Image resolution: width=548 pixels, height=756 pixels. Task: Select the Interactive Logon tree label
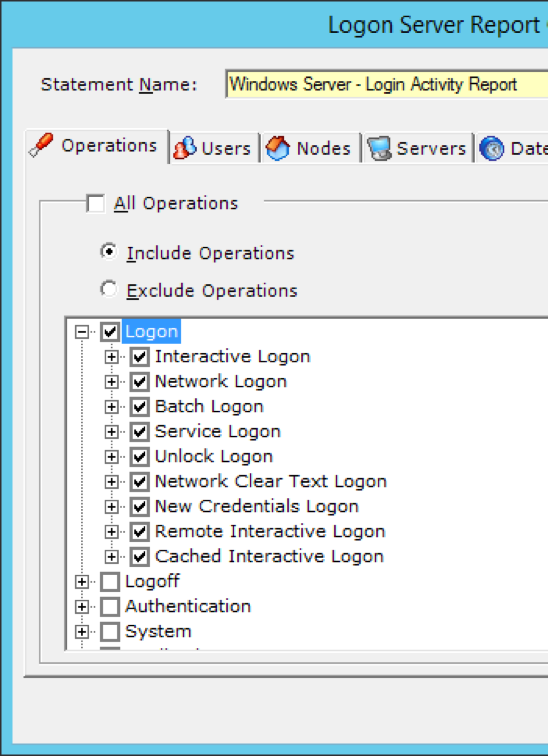click(232, 357)
